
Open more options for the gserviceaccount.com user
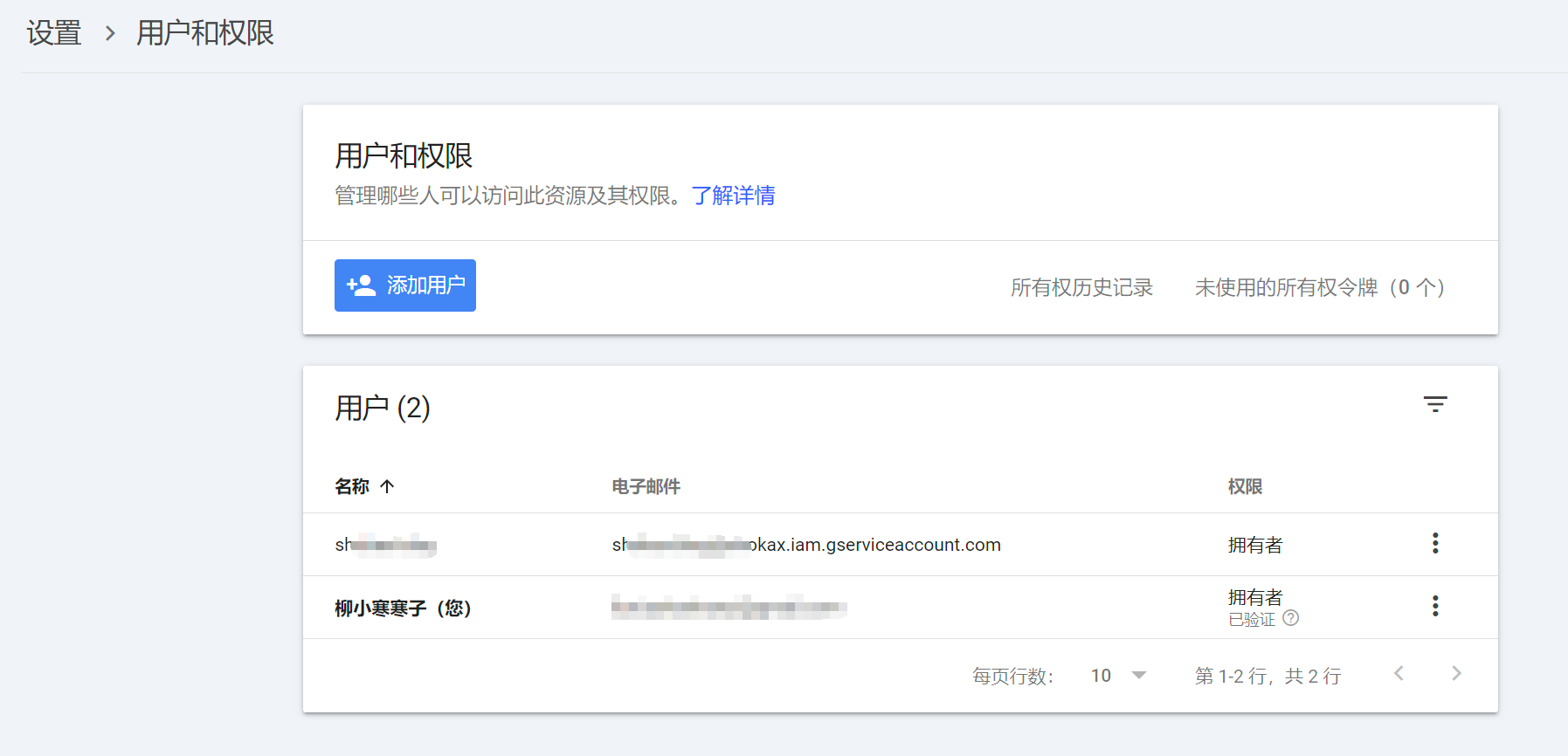[1434, 544]
